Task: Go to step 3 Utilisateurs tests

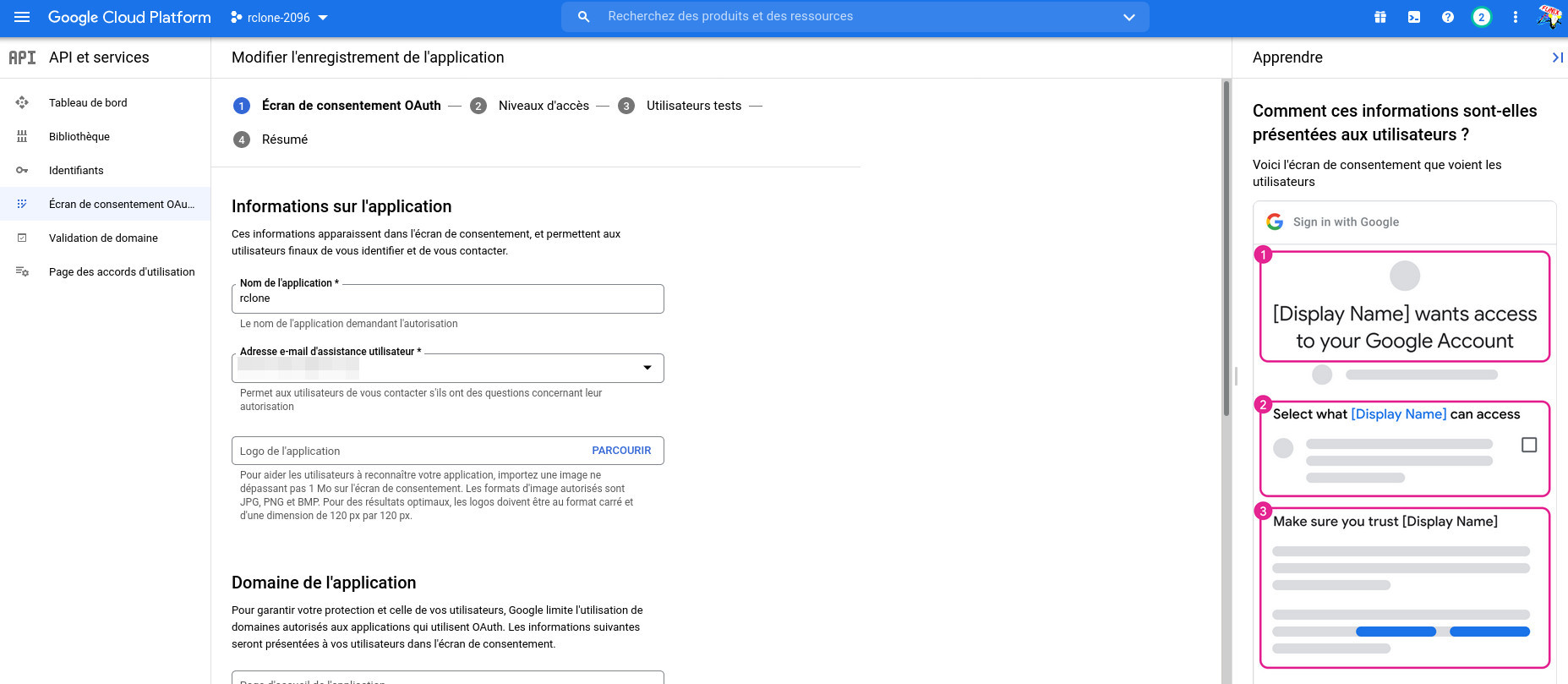Action: pos(680,106)
